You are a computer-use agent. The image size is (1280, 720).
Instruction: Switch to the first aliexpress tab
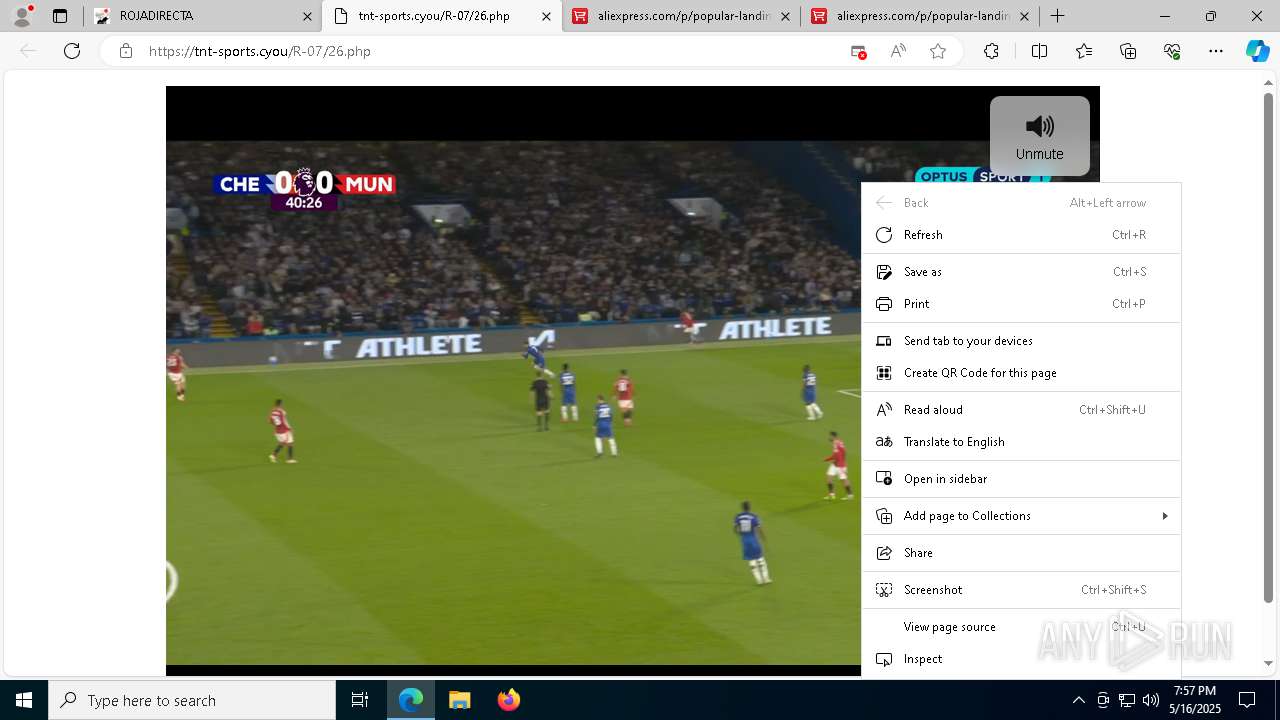click(x=681, y=16)
